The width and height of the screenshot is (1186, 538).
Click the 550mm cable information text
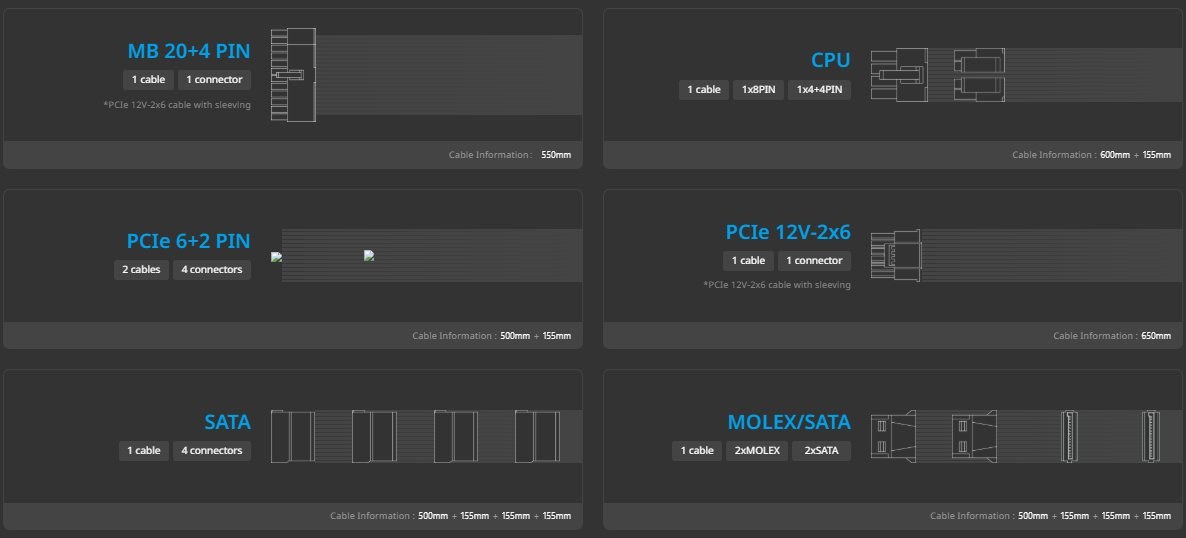555,155
